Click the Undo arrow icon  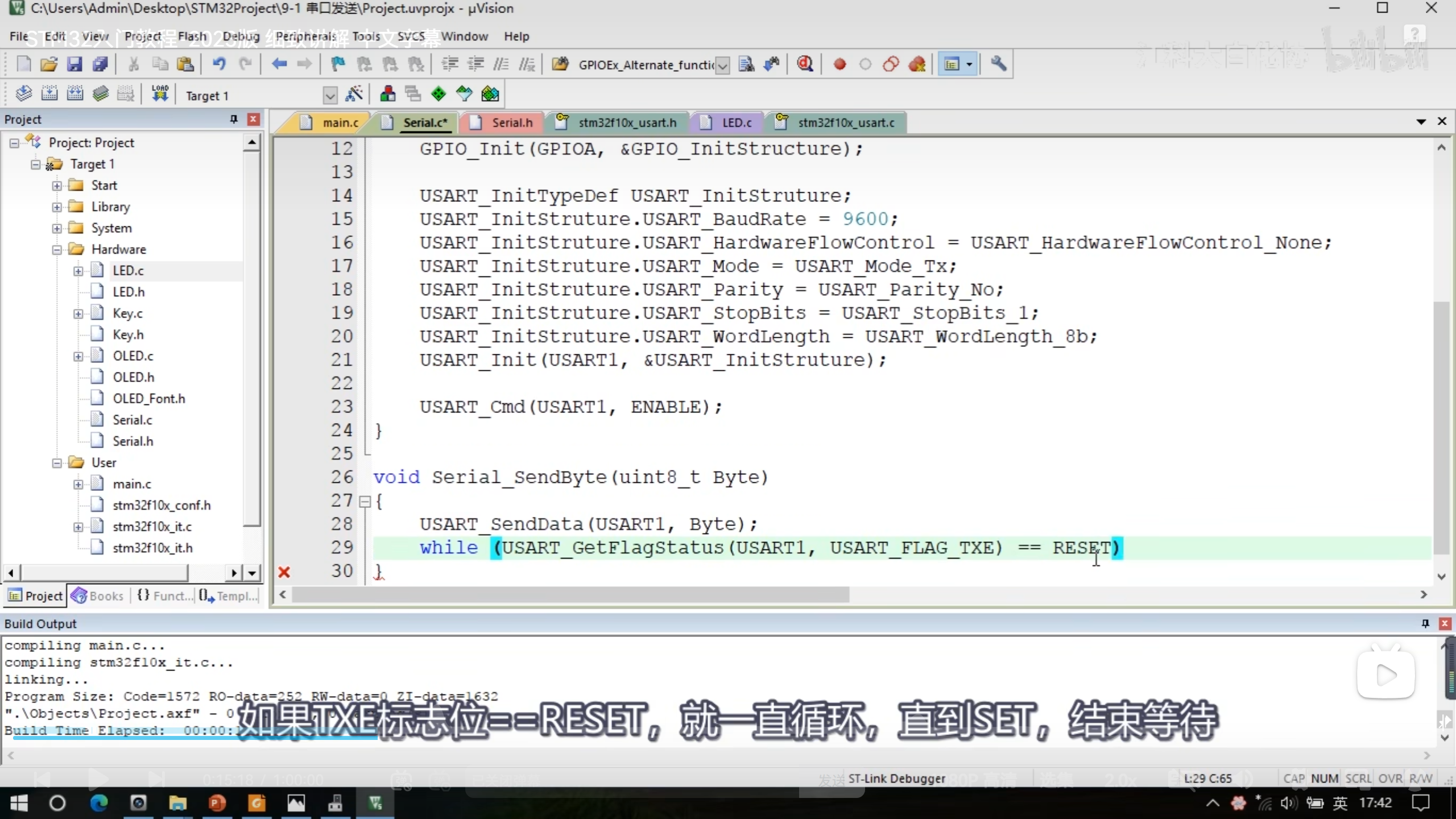click(219, 64)
